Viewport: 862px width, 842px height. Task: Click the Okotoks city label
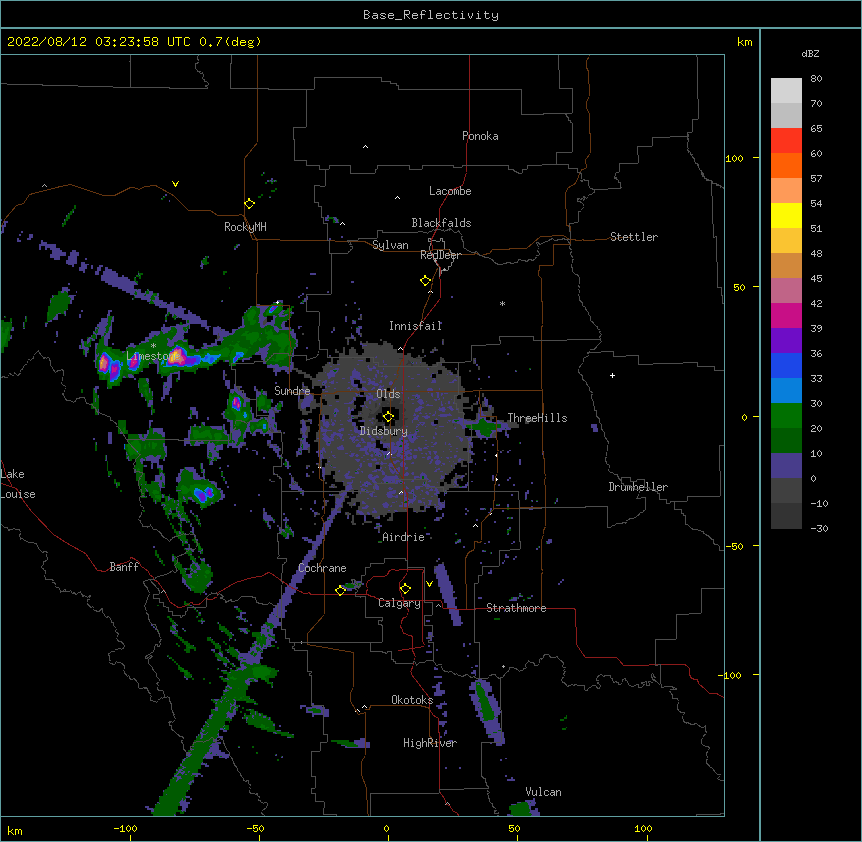pos(412,700)
